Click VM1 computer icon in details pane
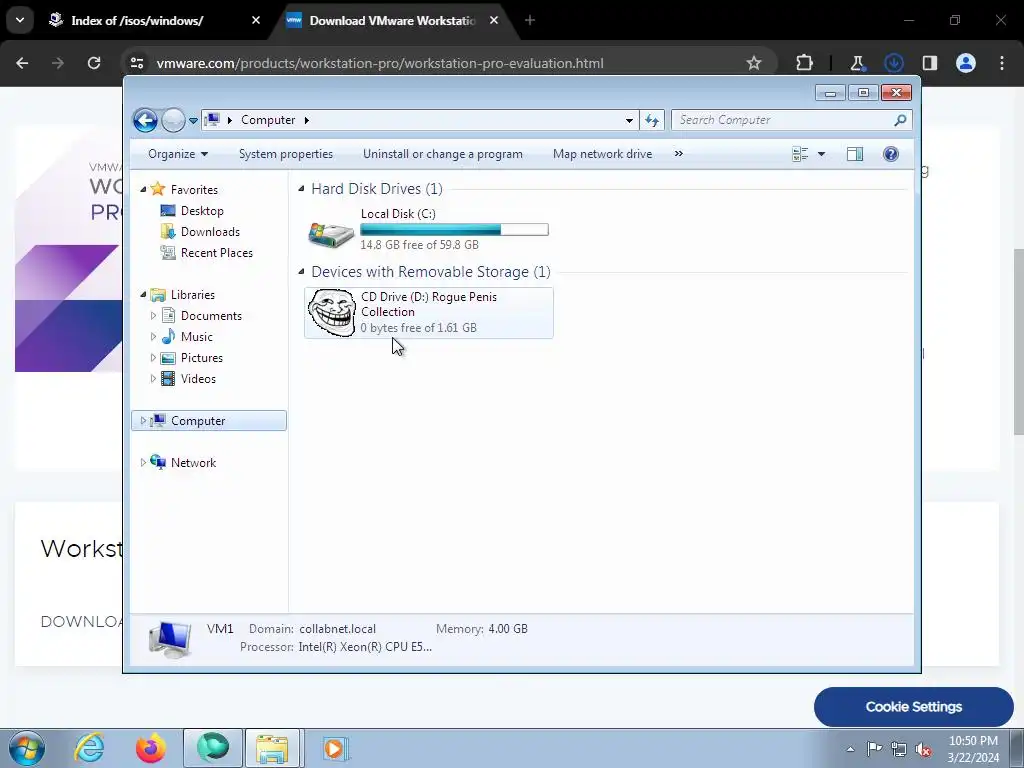Viewport: 1024px width, 768px height. point(170,639)
